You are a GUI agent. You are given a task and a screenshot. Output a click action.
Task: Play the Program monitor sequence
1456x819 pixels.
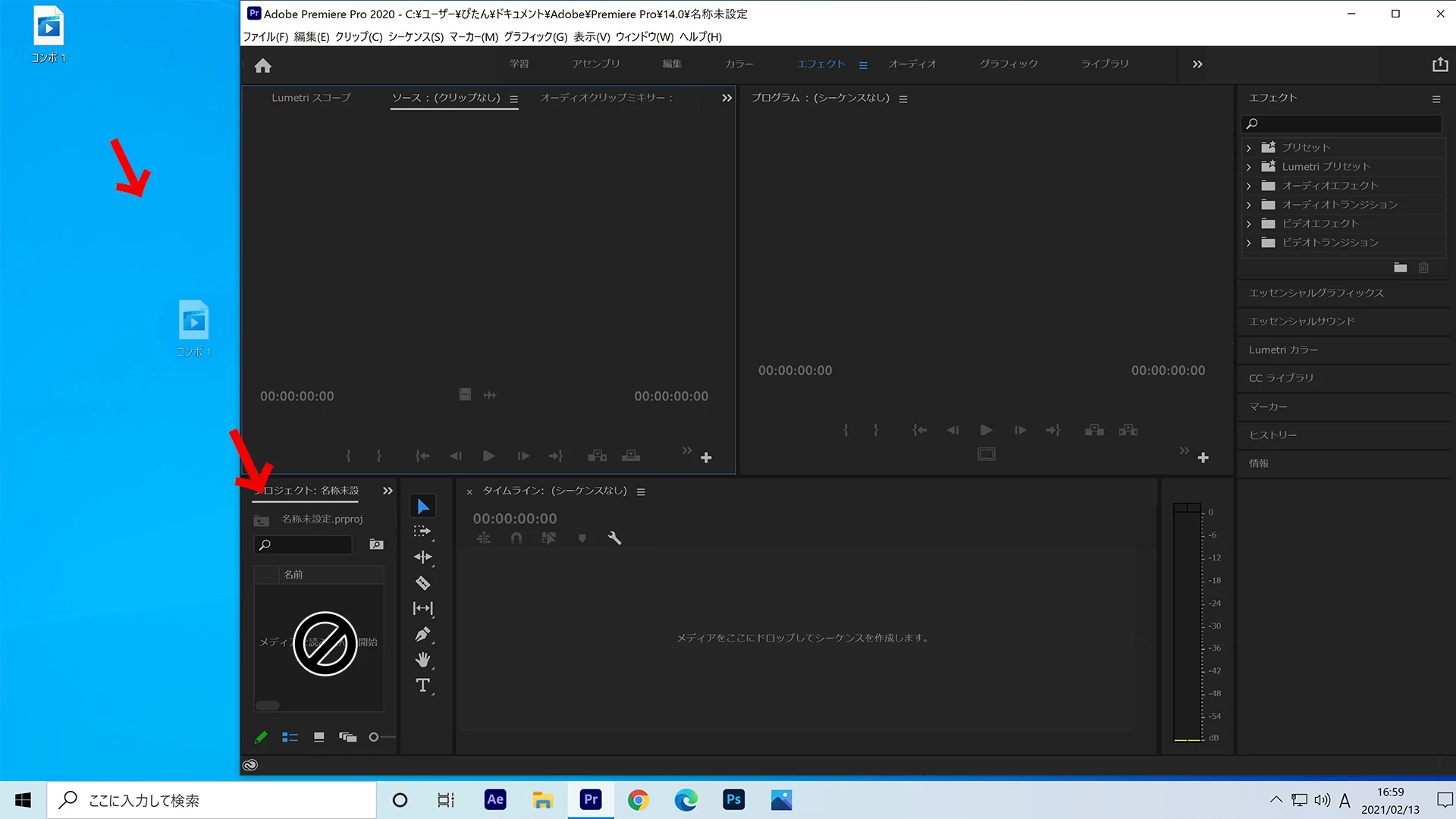pyautogui.click(x=986, y=430)
